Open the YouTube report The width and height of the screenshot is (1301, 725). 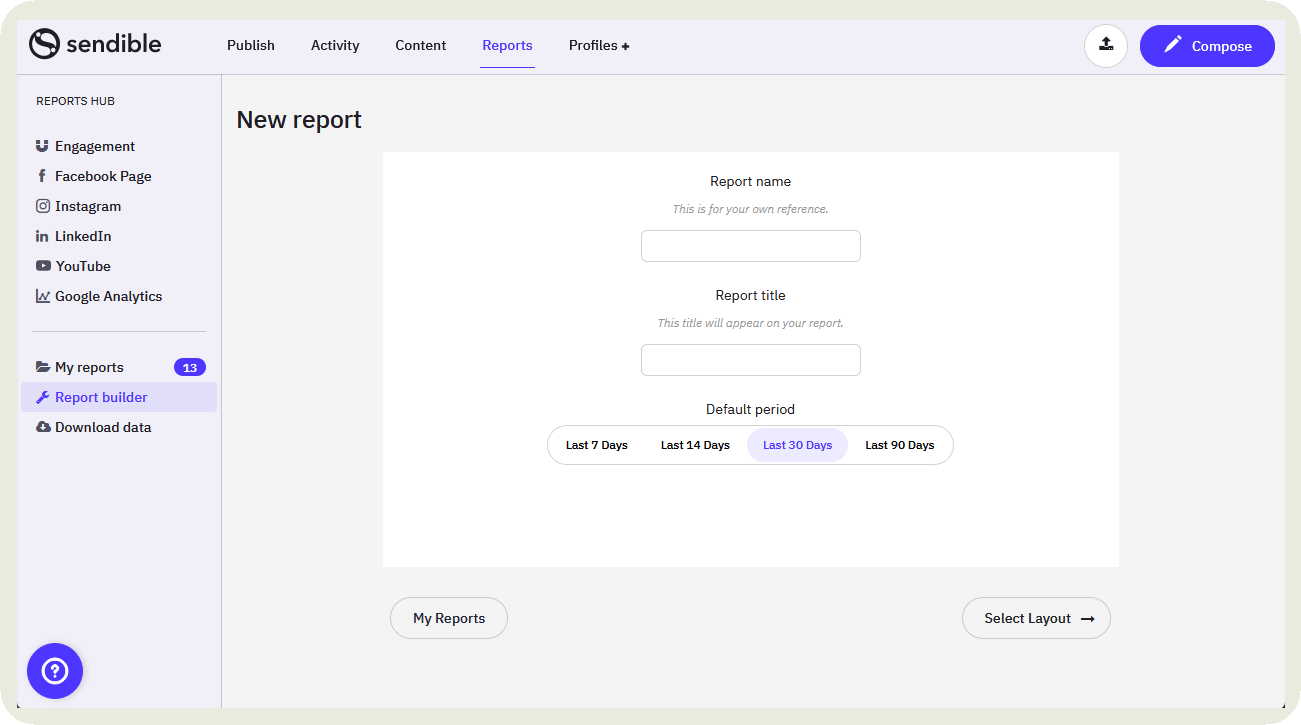82,266
